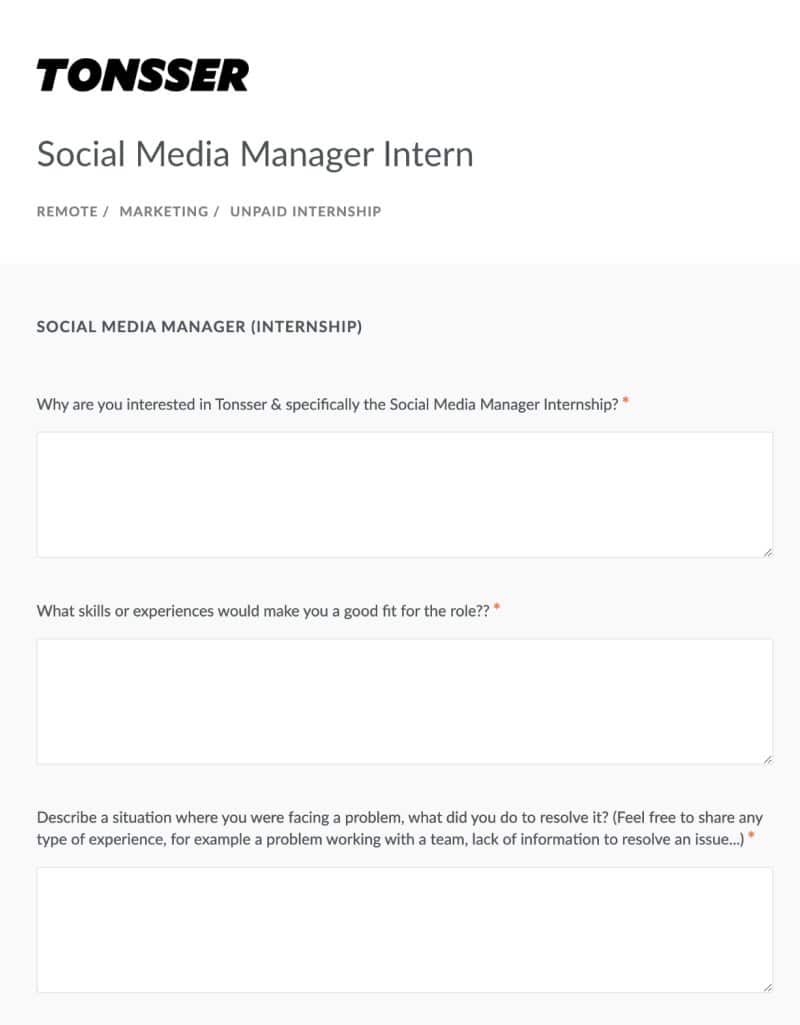Click the slash separator between REMOTE and MARKETING
Image resolution: width=800 pixels, height=1025 pixels.
tap(105, 212)
